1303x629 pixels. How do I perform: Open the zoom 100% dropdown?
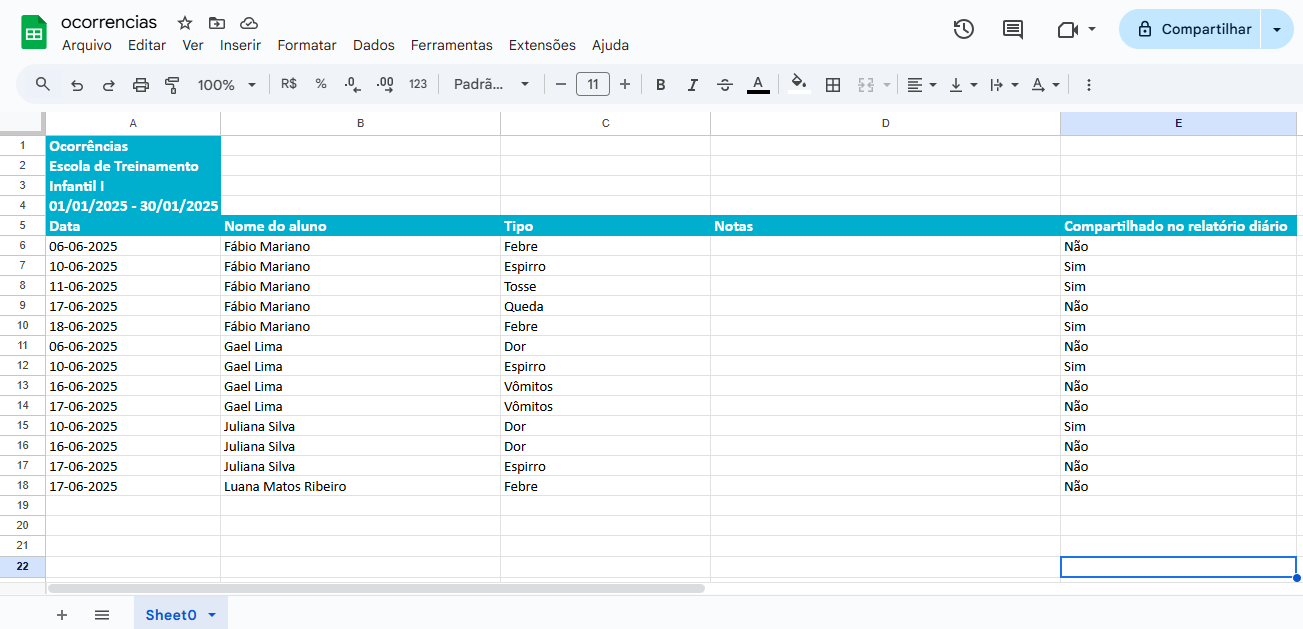tap(227, 85)
